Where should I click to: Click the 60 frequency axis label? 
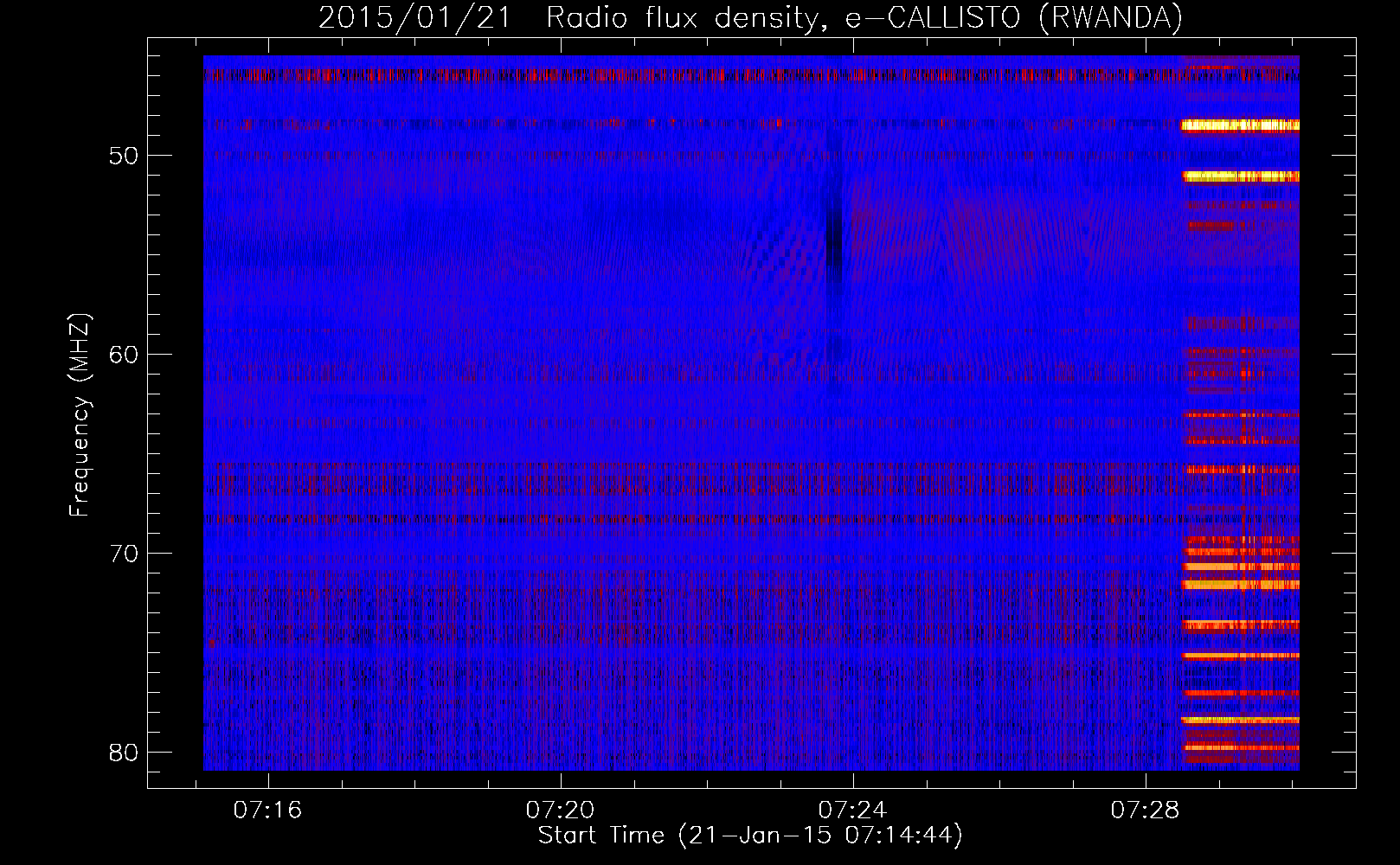click(x=124, y=355)
